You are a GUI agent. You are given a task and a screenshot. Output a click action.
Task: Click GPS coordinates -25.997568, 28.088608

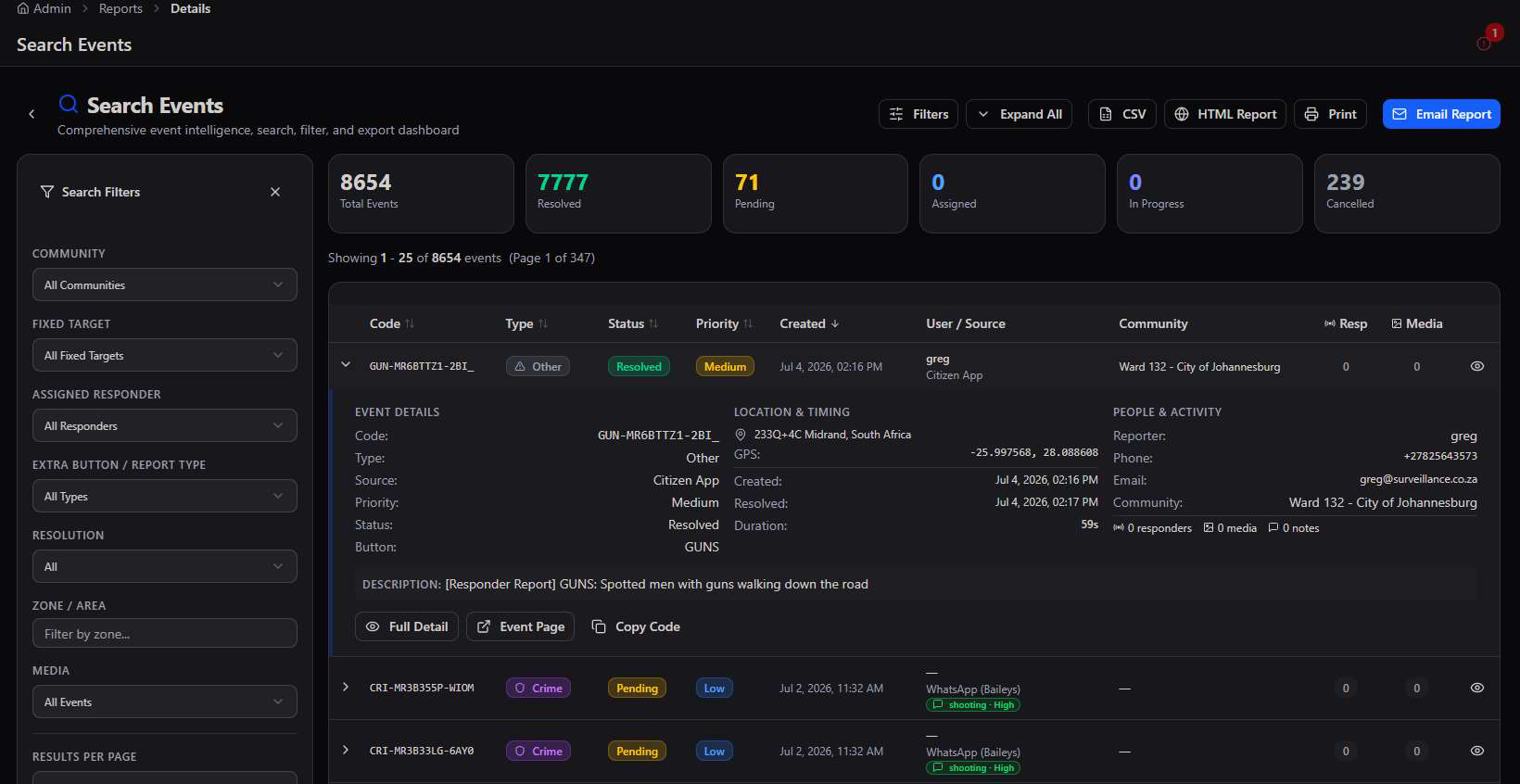[x=1034, y=453]
